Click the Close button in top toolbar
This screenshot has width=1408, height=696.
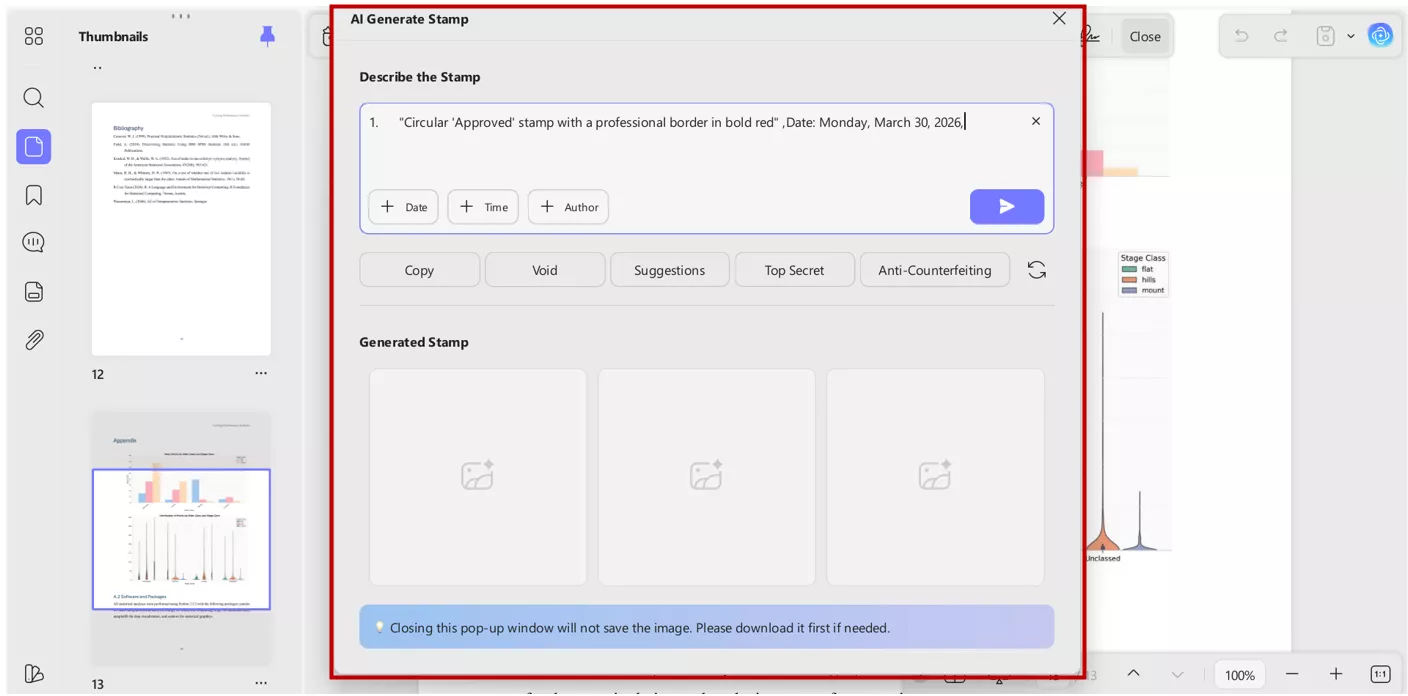[1145, 36]
